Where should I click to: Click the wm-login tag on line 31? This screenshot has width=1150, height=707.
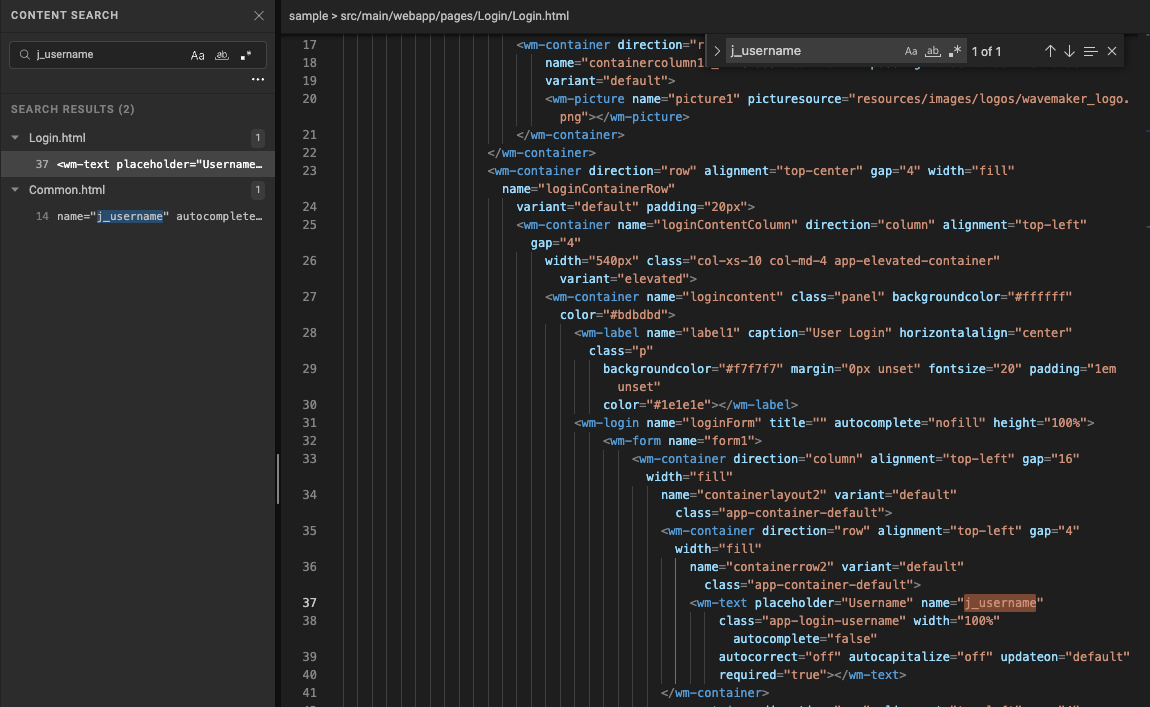pos(609,423)
